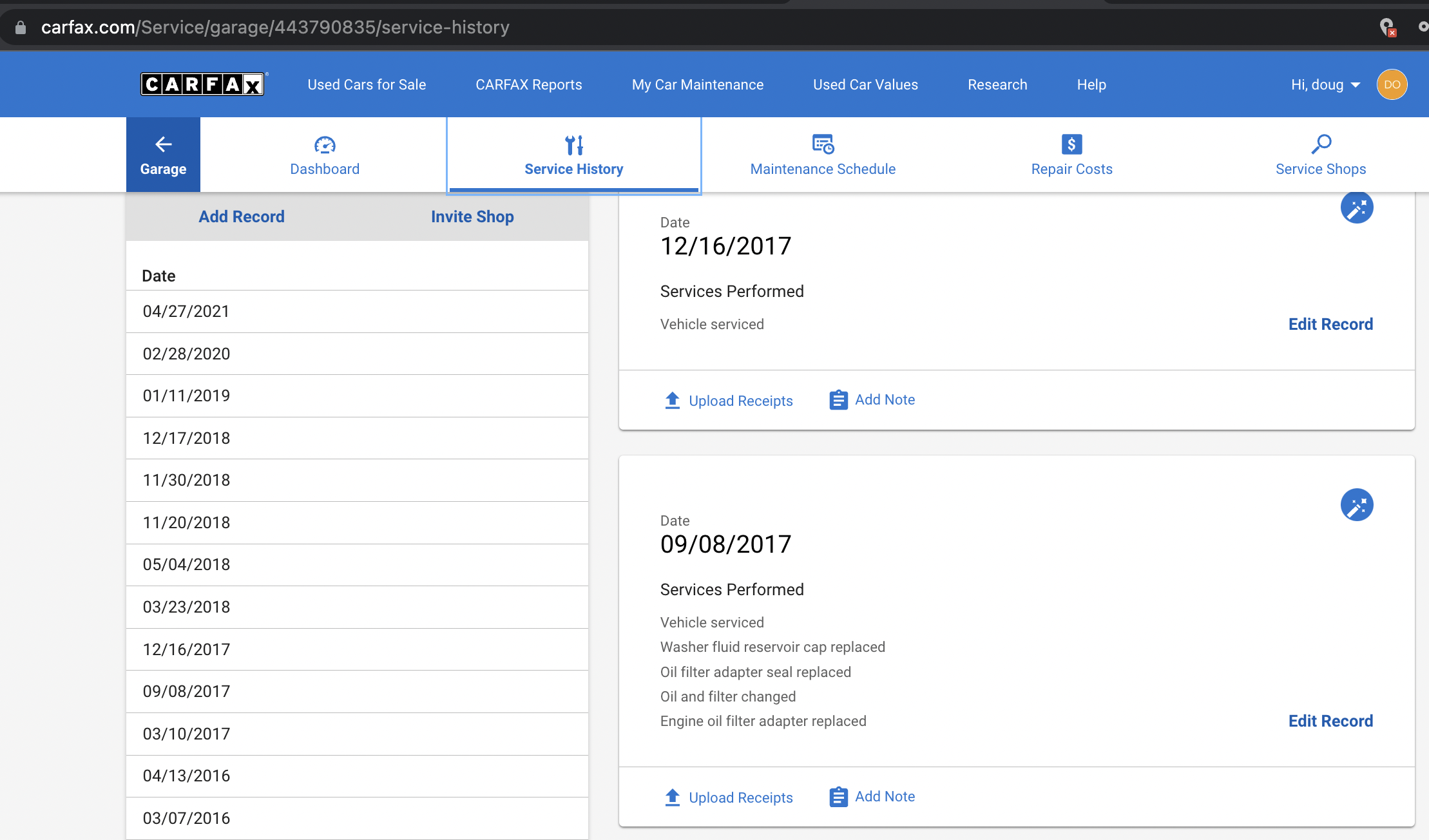
Task: Select the 04/13/2016 date row
Action: point(358,776)
